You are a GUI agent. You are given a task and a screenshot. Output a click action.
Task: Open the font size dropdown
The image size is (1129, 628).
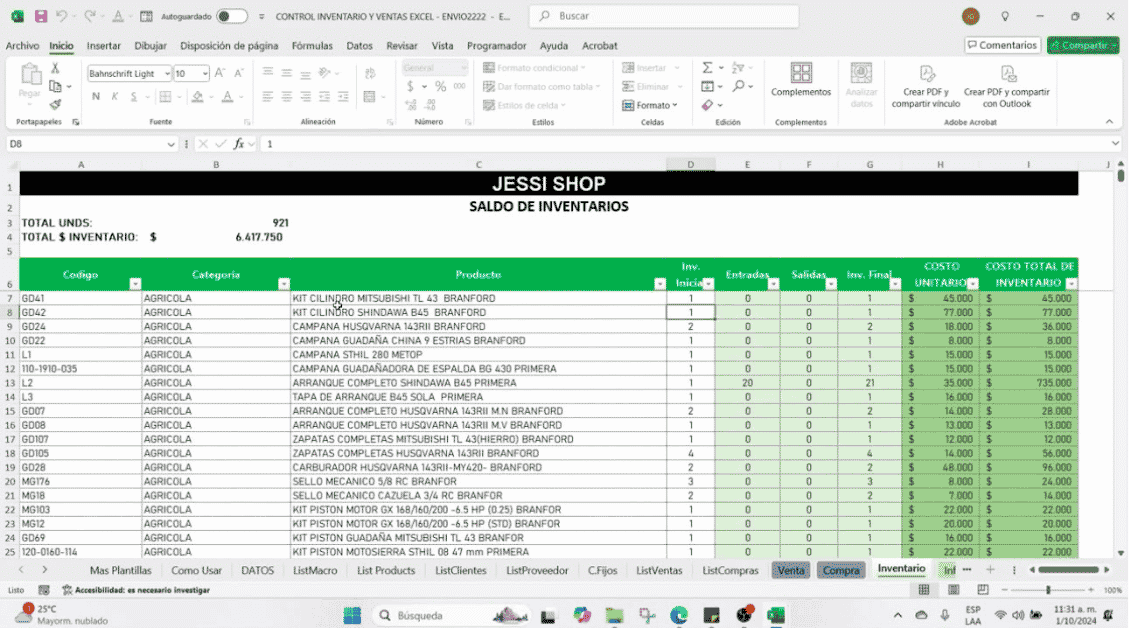[x=205, y=73]
